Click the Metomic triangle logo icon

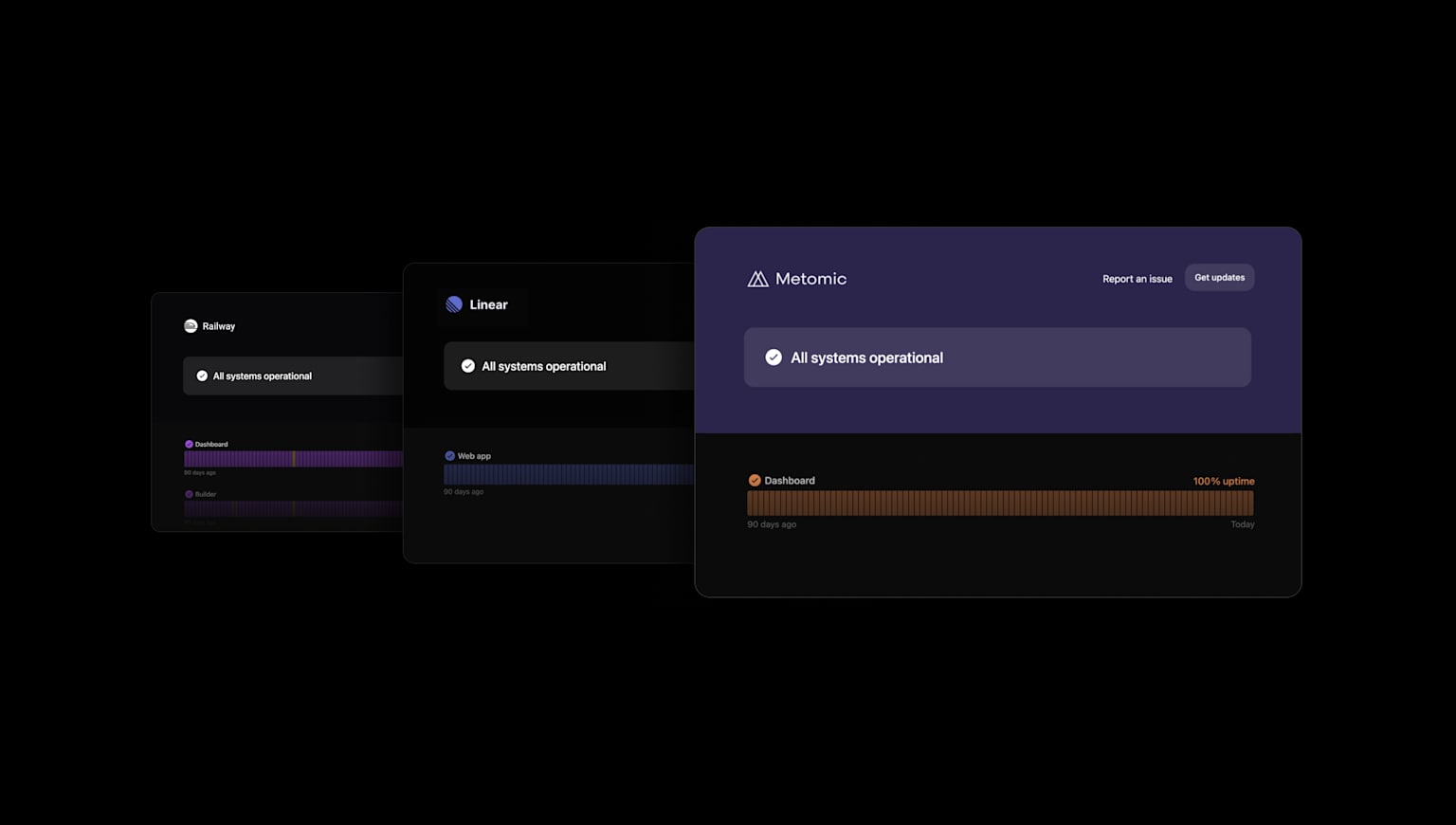click(757, 279)
